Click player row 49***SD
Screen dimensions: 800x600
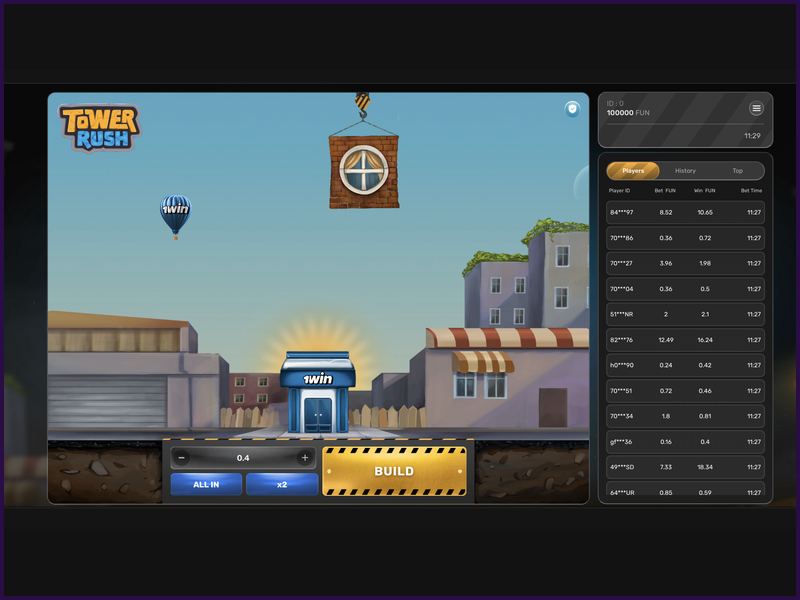coord(684,467)
